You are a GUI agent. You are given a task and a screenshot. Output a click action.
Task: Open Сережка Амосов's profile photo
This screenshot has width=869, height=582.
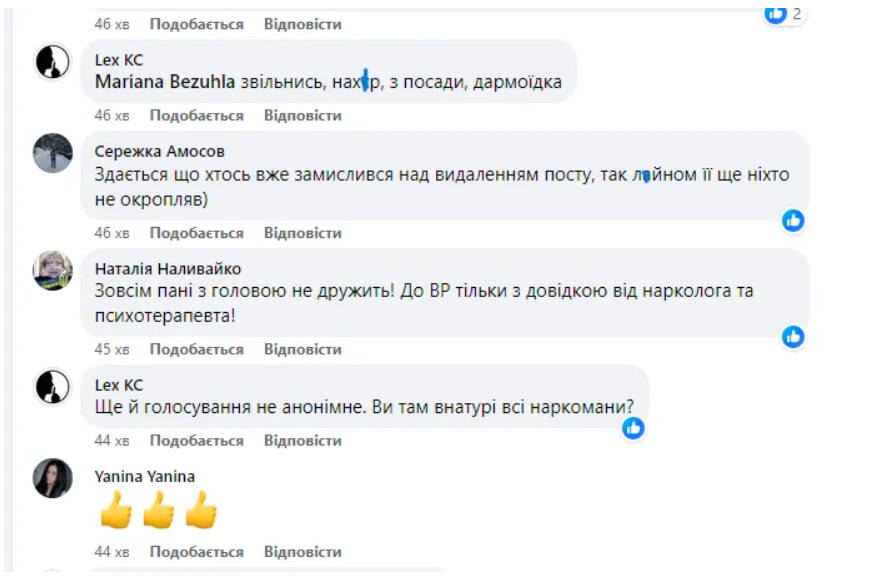tap(53, 153)
